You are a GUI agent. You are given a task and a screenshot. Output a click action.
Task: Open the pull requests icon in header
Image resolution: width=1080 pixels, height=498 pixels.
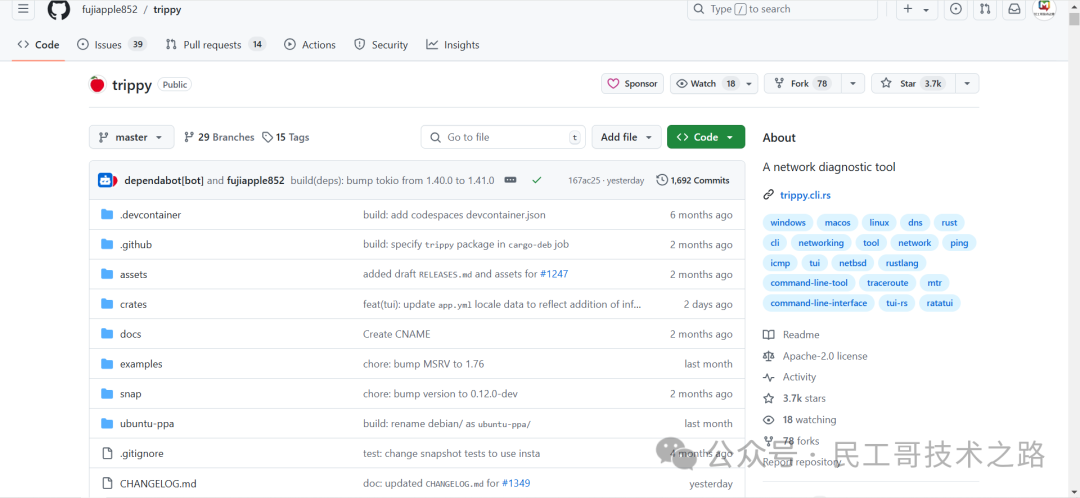(985, 9)
